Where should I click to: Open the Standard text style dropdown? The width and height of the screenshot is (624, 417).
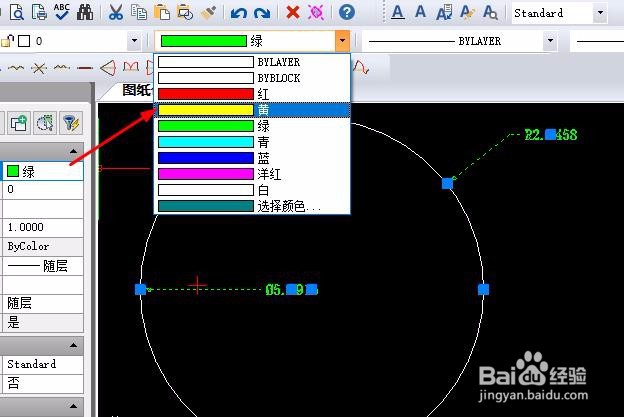[600, 13]
